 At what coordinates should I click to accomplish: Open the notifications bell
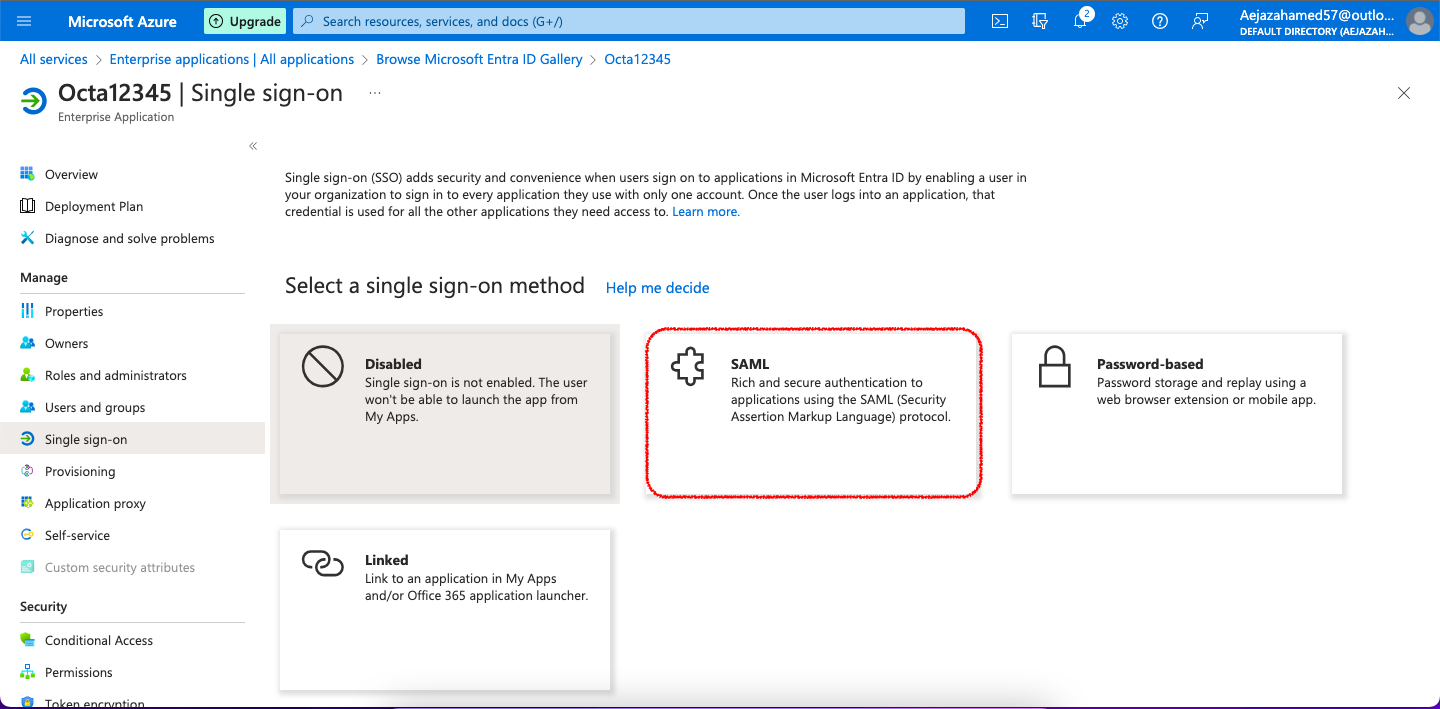click(x=1080, y=21)
